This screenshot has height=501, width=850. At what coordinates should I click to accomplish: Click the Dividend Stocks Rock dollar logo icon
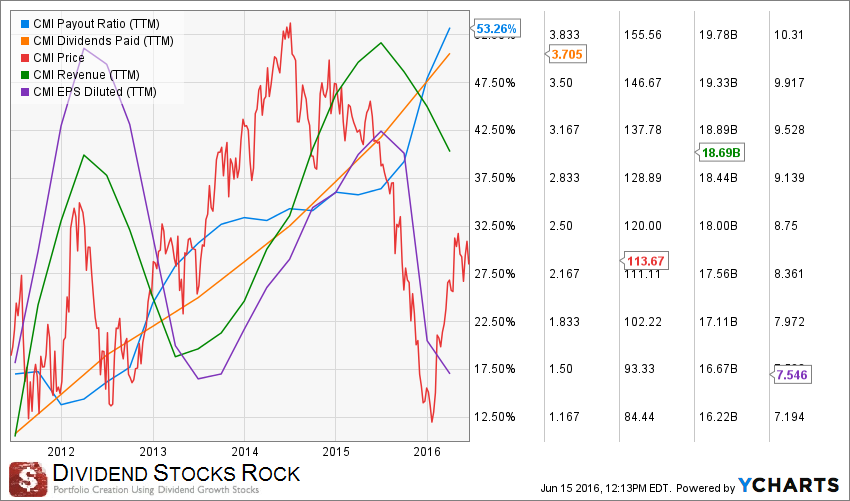pyautogui.click(x=28, y=477)
